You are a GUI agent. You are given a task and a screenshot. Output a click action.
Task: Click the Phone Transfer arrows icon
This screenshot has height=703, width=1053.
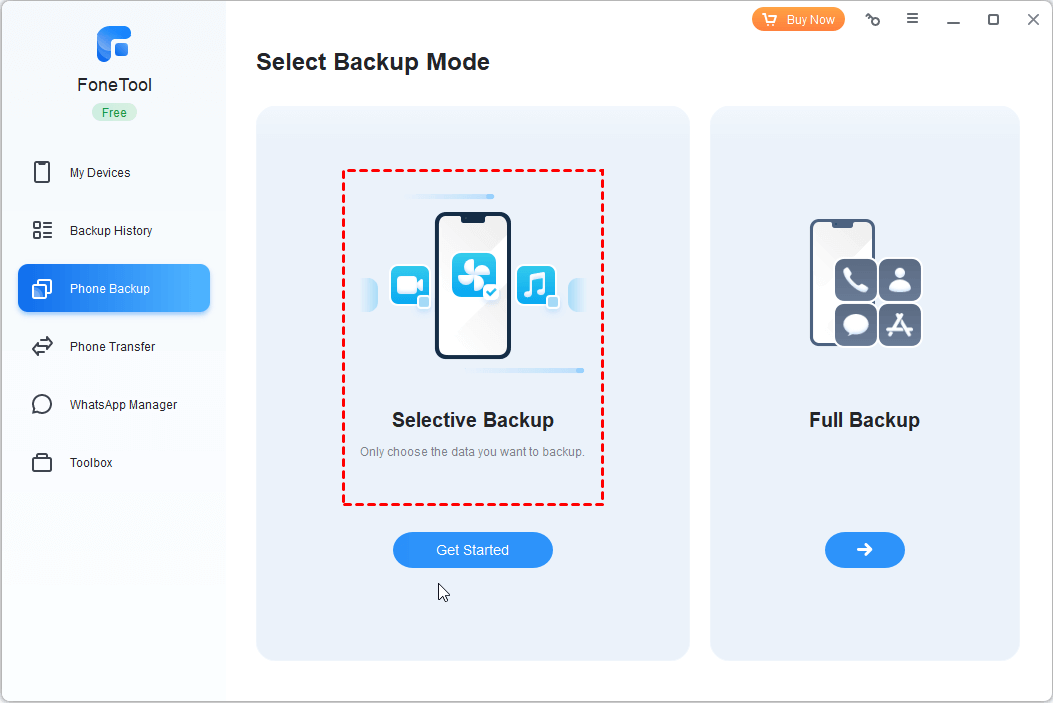(x=42, y=347)
